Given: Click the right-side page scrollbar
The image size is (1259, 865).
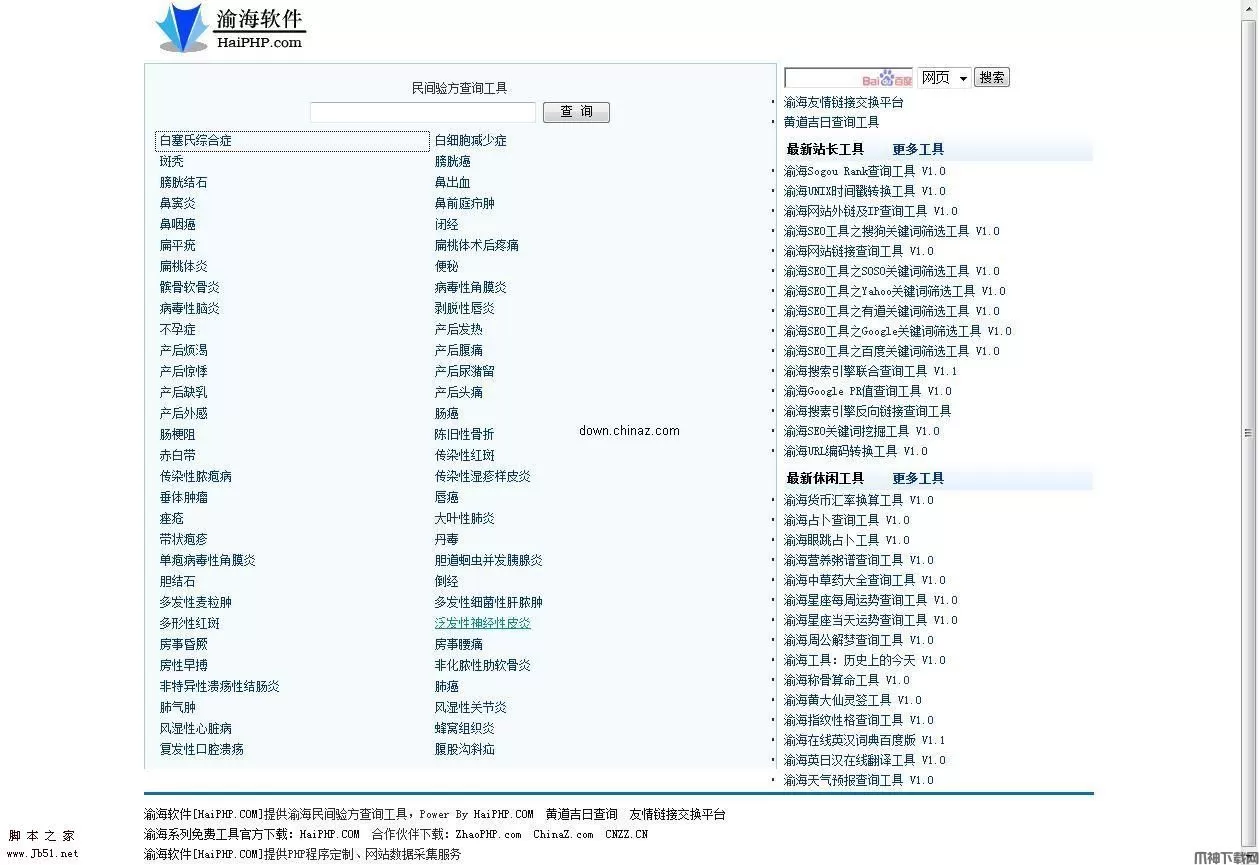Looking at the screenshot, I should [x=1247, y=432].
